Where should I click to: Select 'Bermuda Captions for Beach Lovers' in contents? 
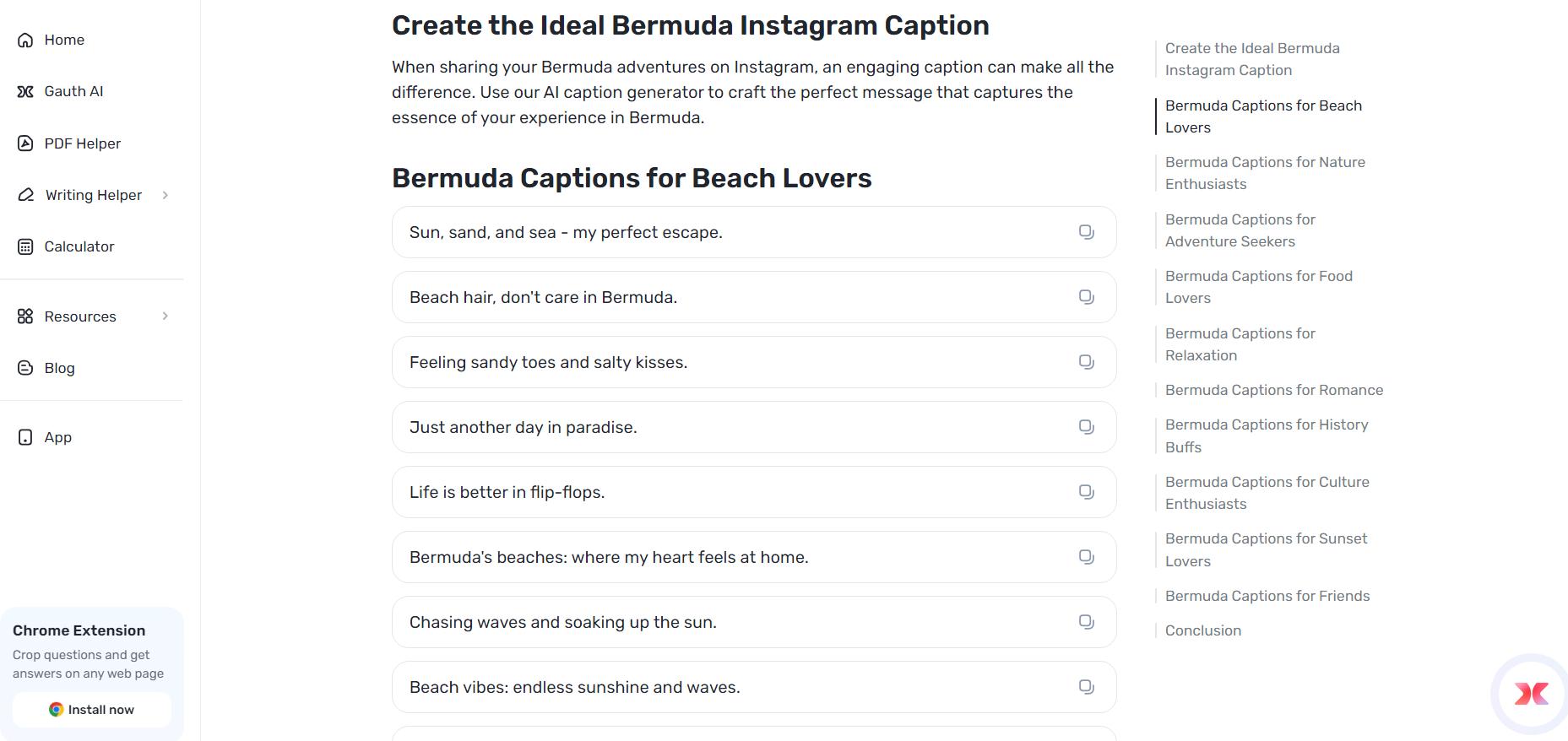(x=1263, y=116)
